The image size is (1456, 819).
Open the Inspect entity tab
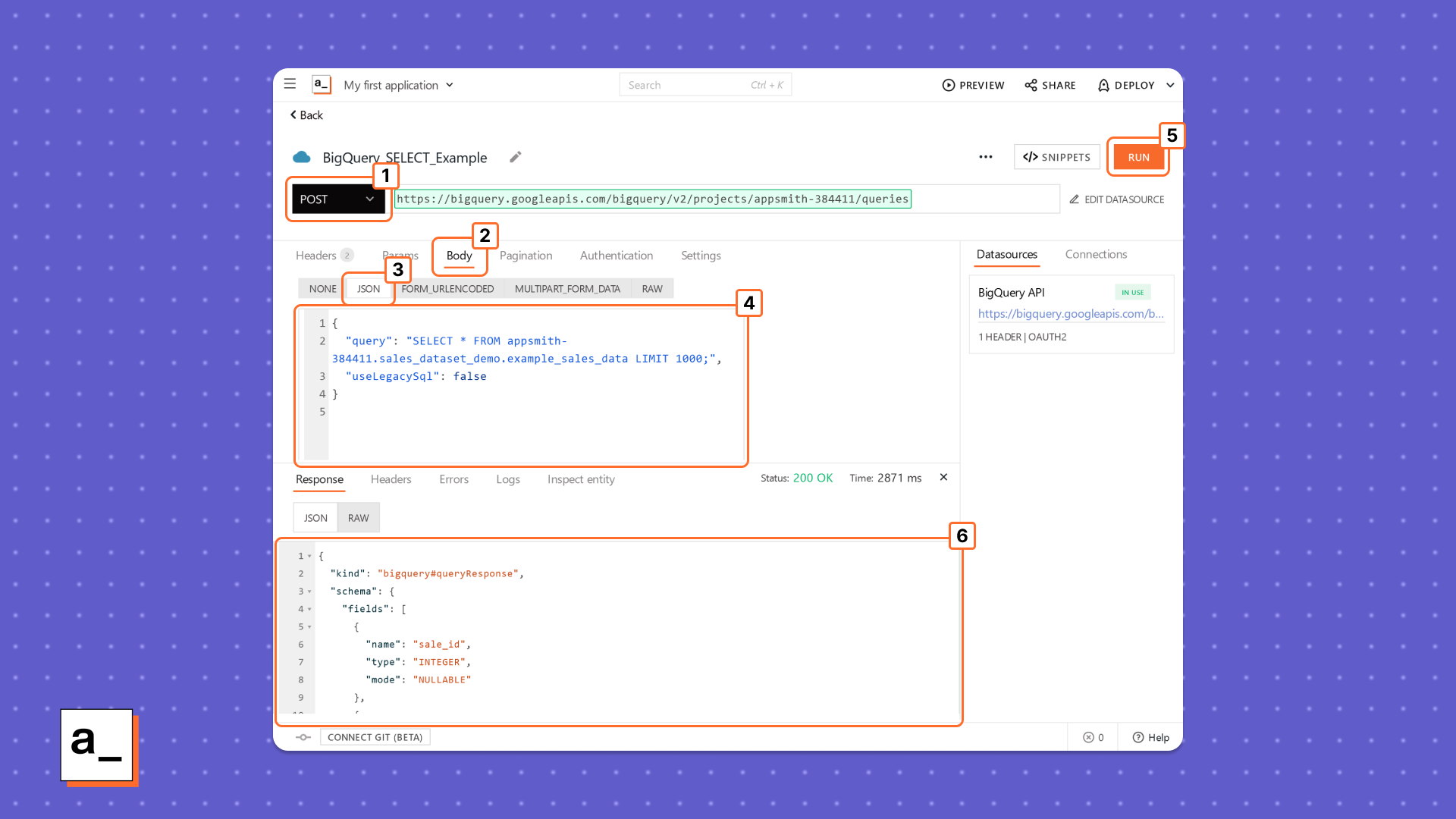click(x=581, y=479)
